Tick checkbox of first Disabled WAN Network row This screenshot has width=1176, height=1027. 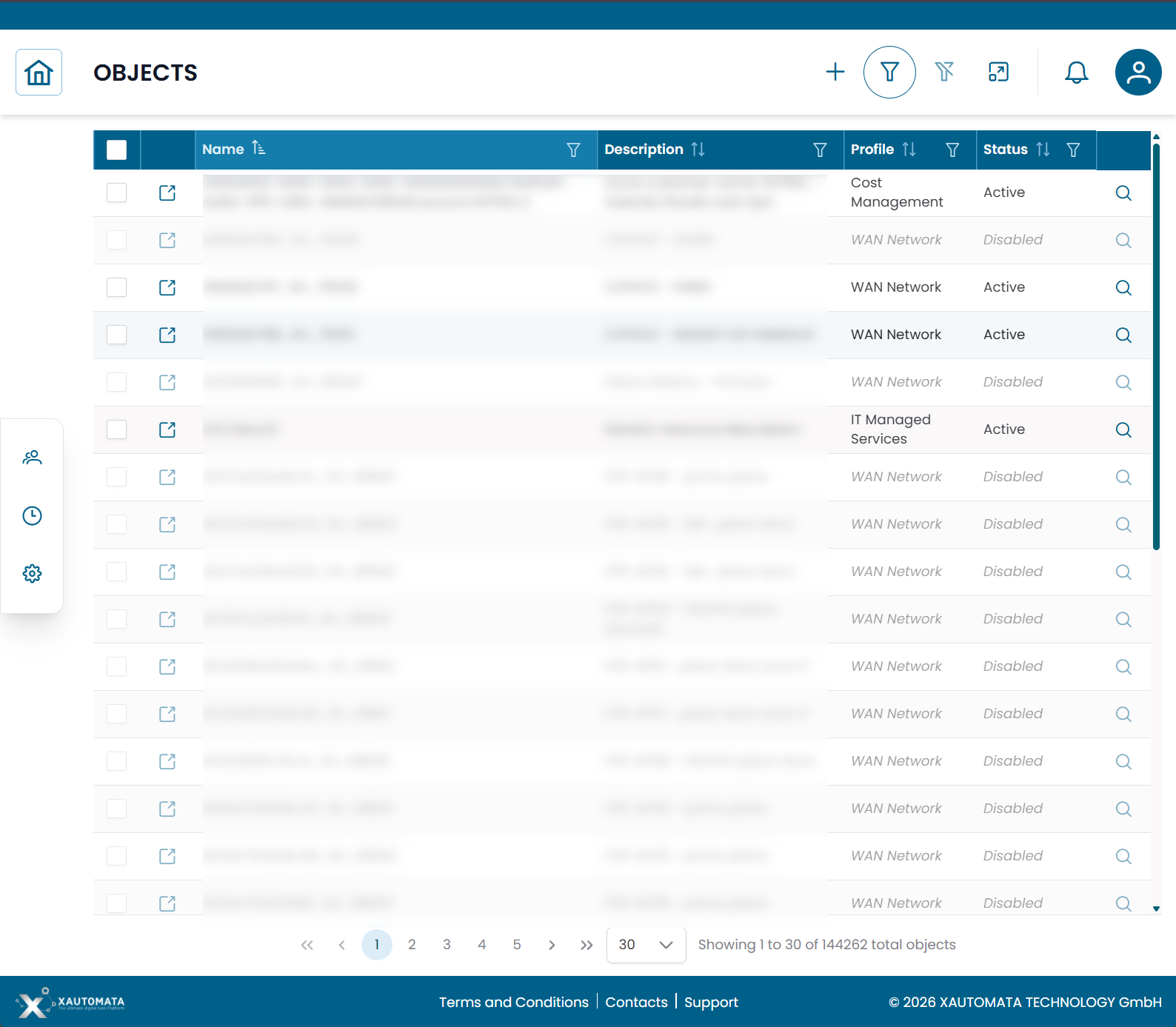(117, 240)
